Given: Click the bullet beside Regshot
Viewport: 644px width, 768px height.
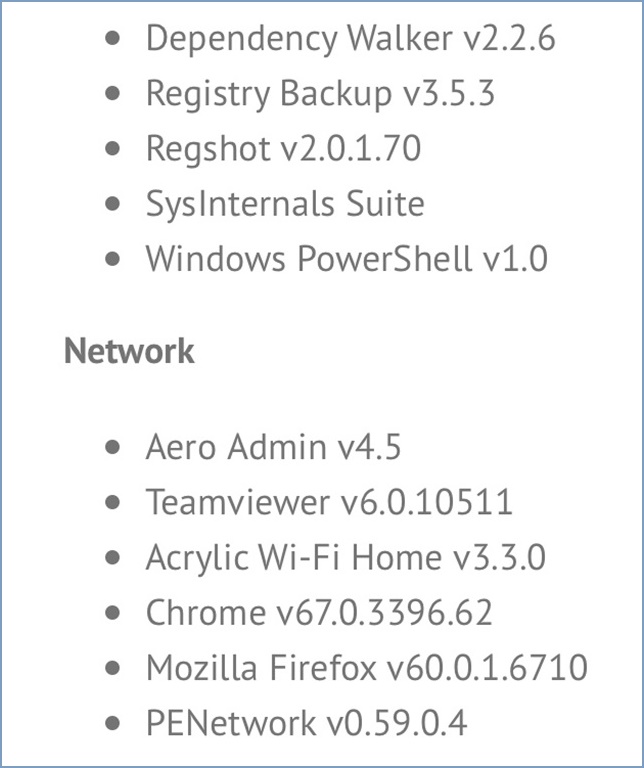Looking at the screenshot, I should pyautogui.click(x=113, y=148).
